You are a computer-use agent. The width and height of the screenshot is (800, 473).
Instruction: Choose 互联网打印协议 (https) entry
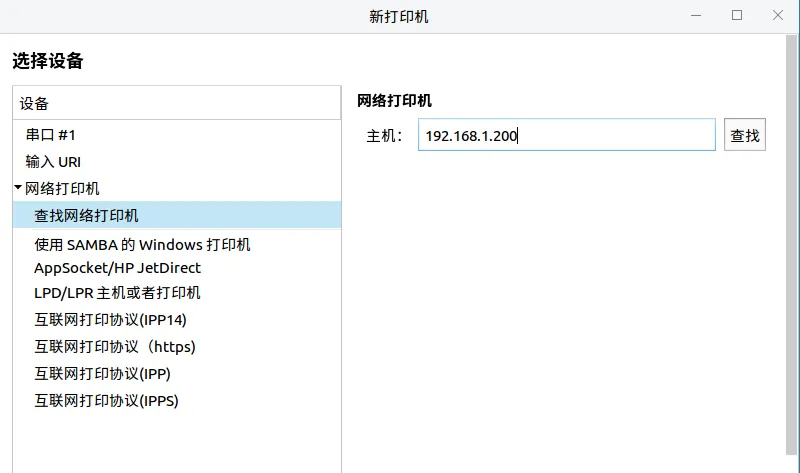115,347
